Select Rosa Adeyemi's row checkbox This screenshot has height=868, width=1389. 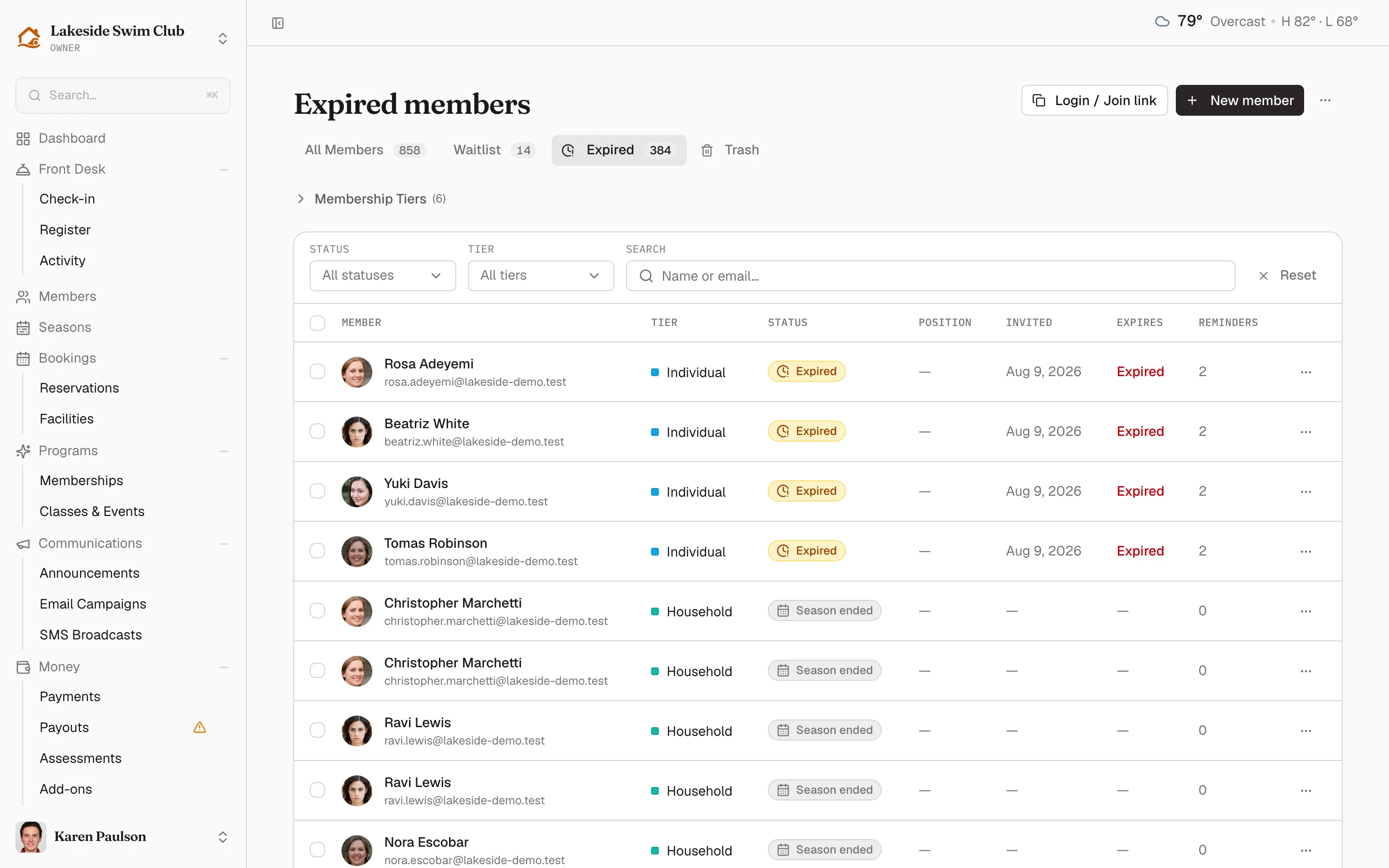click(317, 371)
